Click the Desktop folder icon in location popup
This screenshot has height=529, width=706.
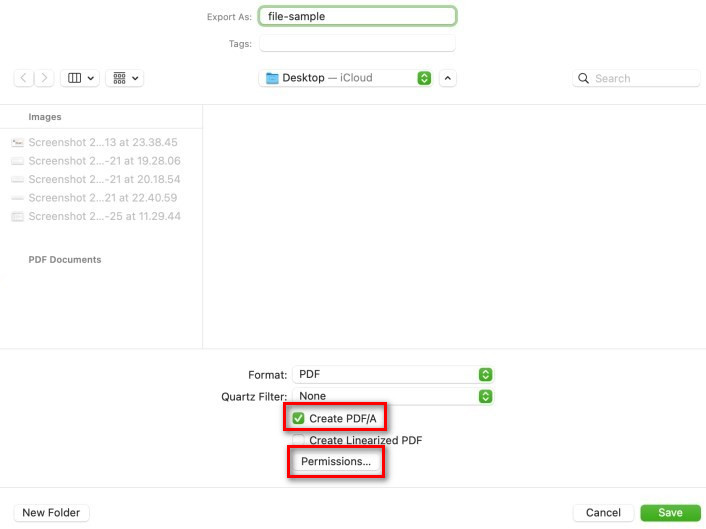[x=270, y=78]
